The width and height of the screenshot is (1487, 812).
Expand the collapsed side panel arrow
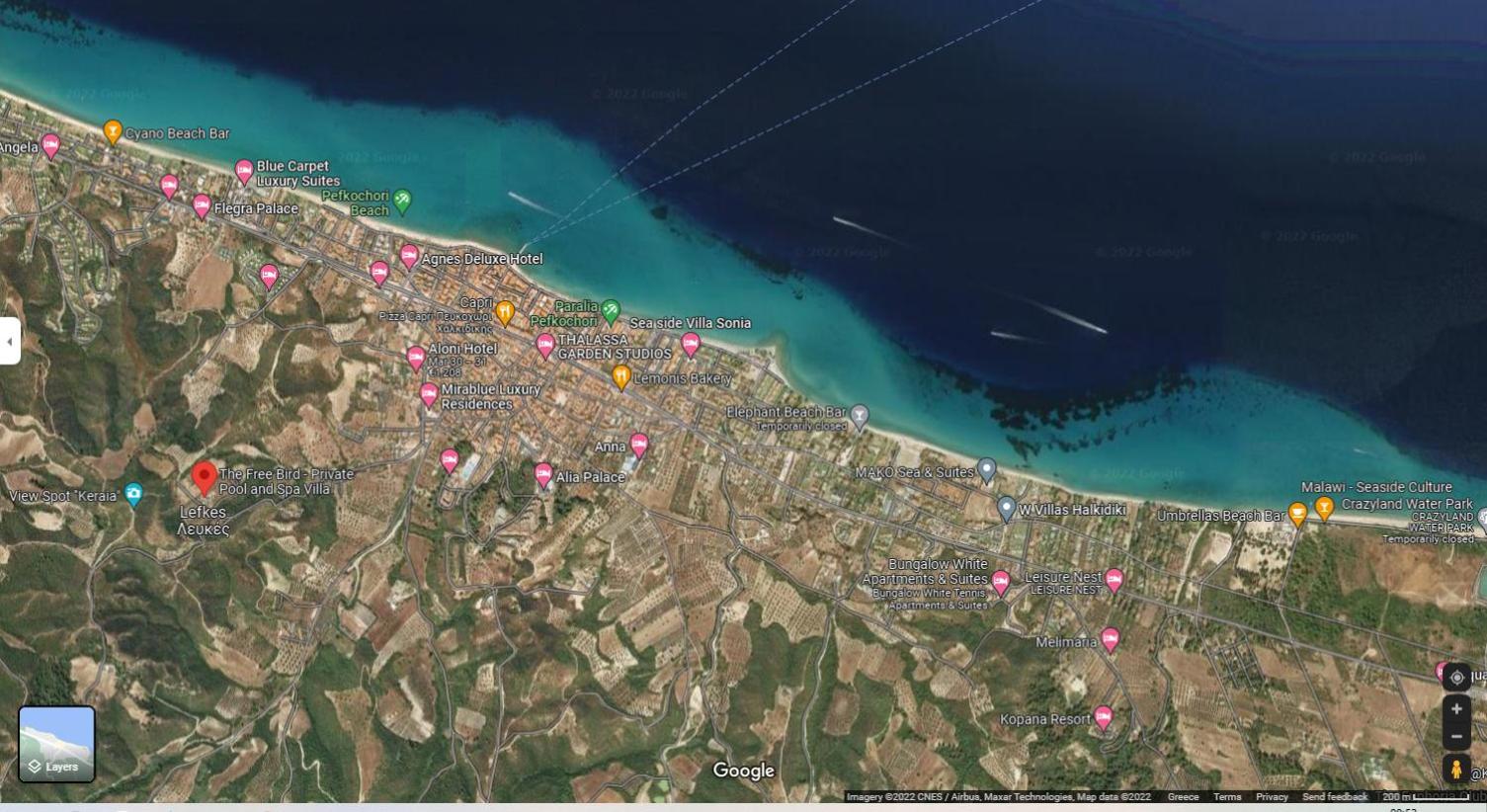pos(10,341)
